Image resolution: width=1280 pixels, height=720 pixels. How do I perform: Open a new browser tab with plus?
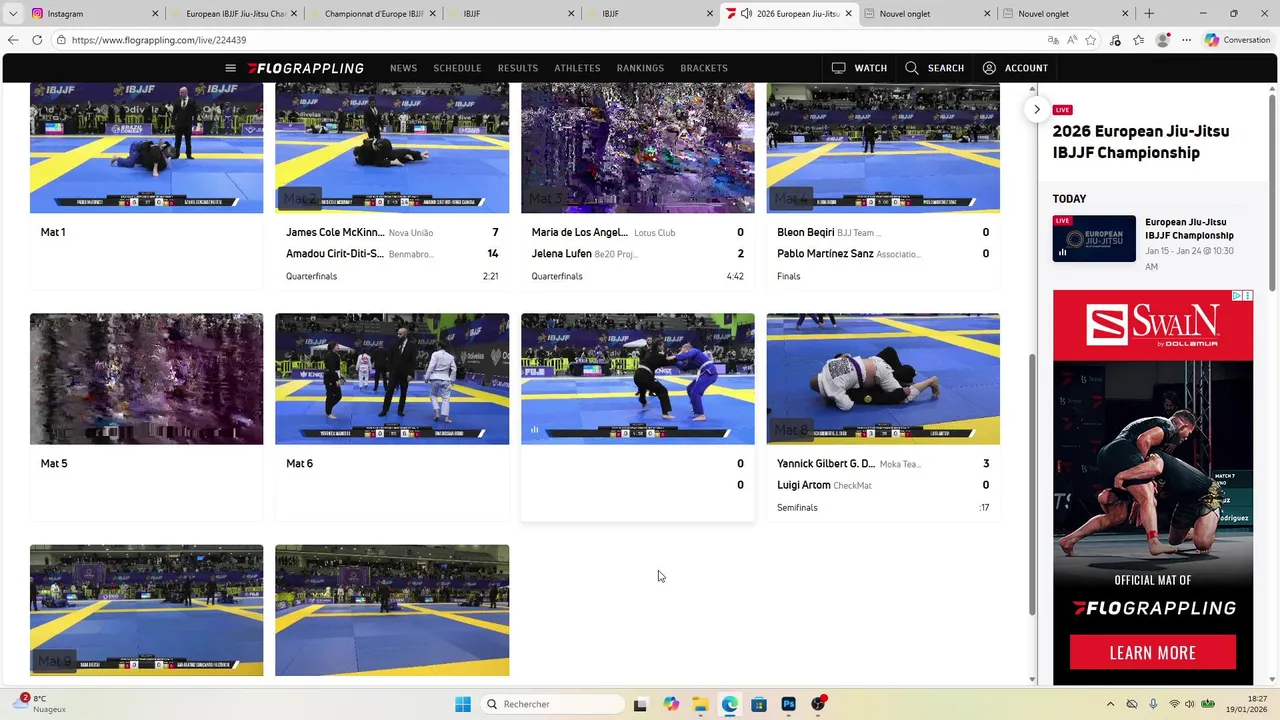[x=1149, y=14]
